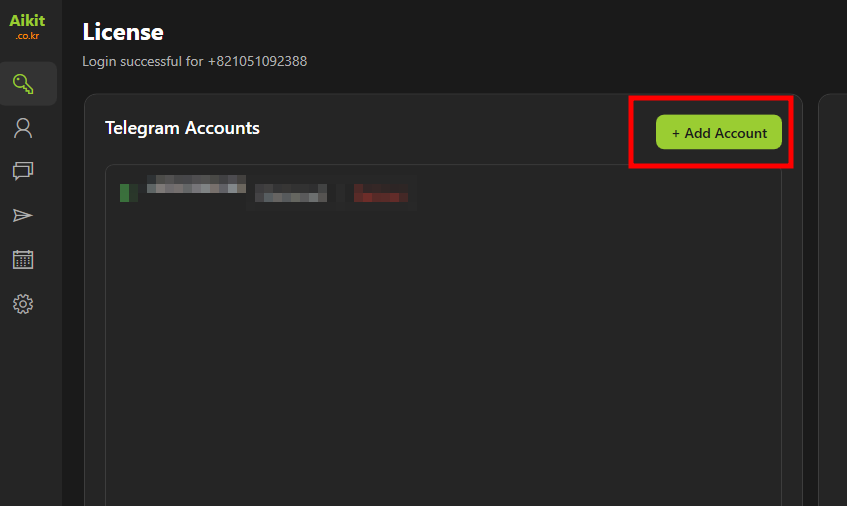This screenshot has width=847, height=506.
Task: Select the paper plane send icon
Action: click(23, 216)
